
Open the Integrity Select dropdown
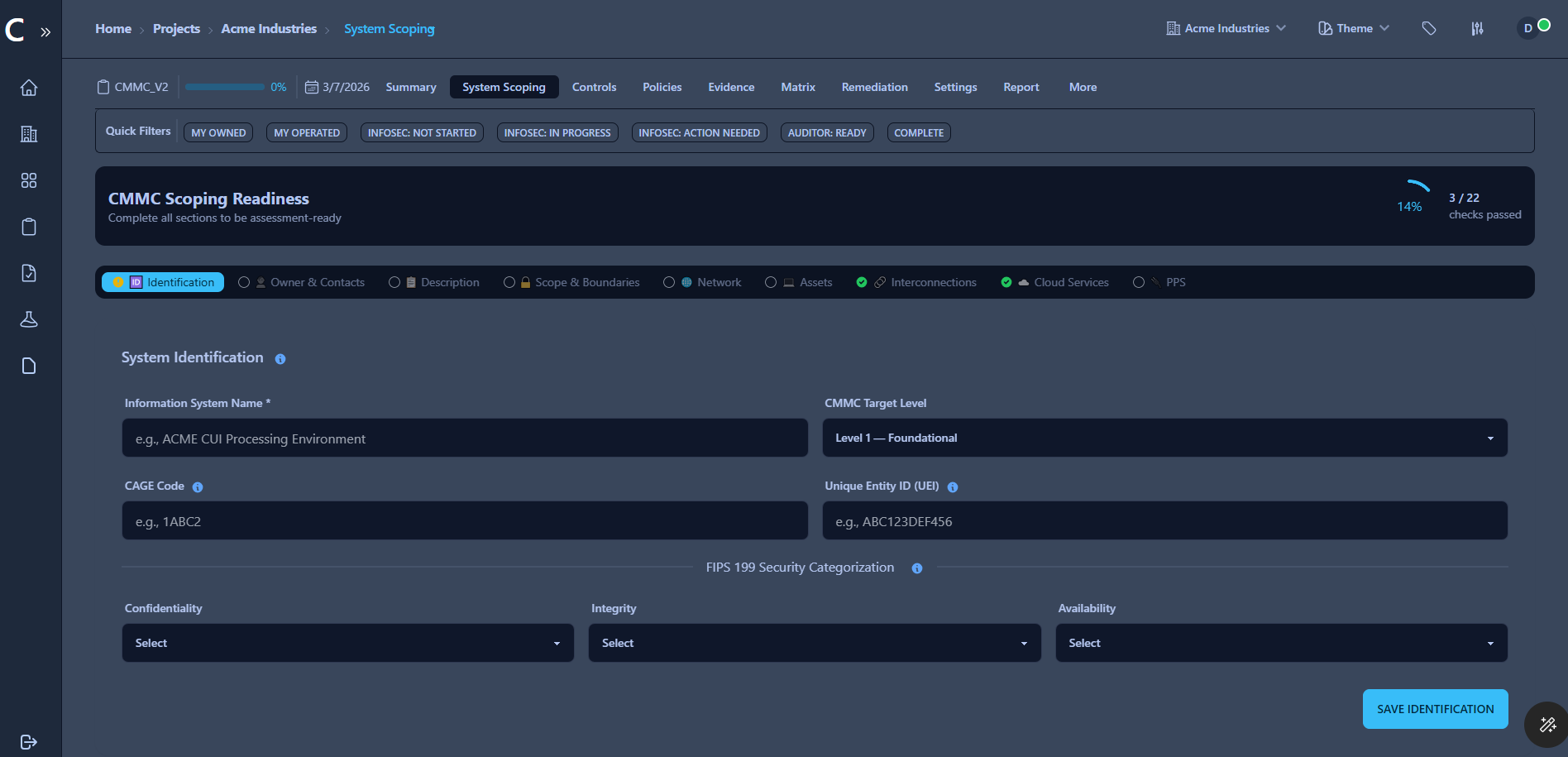tap(815, 643)
